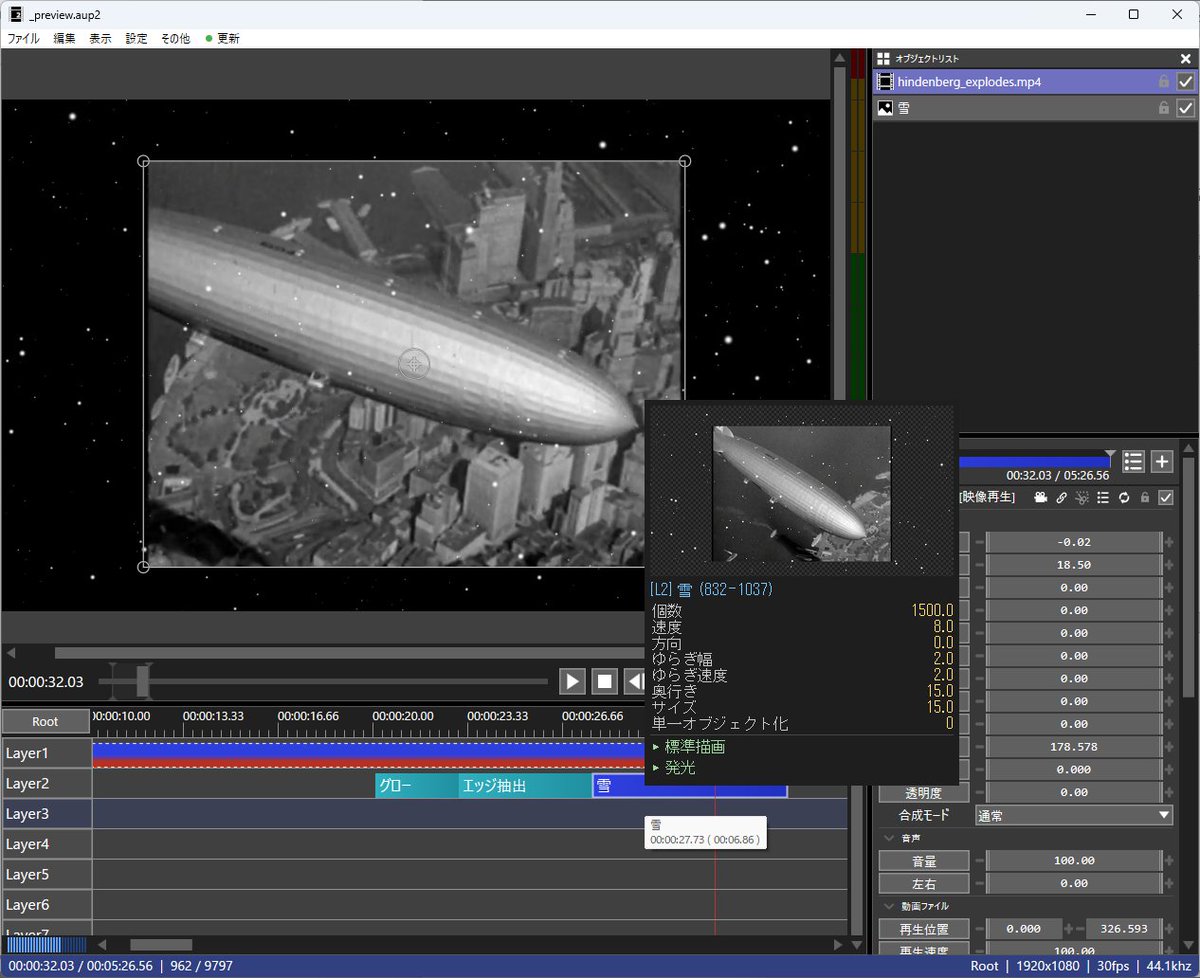Open the 設定 menu
This screenshot has height=978, width=1200.
pos(136,38)
